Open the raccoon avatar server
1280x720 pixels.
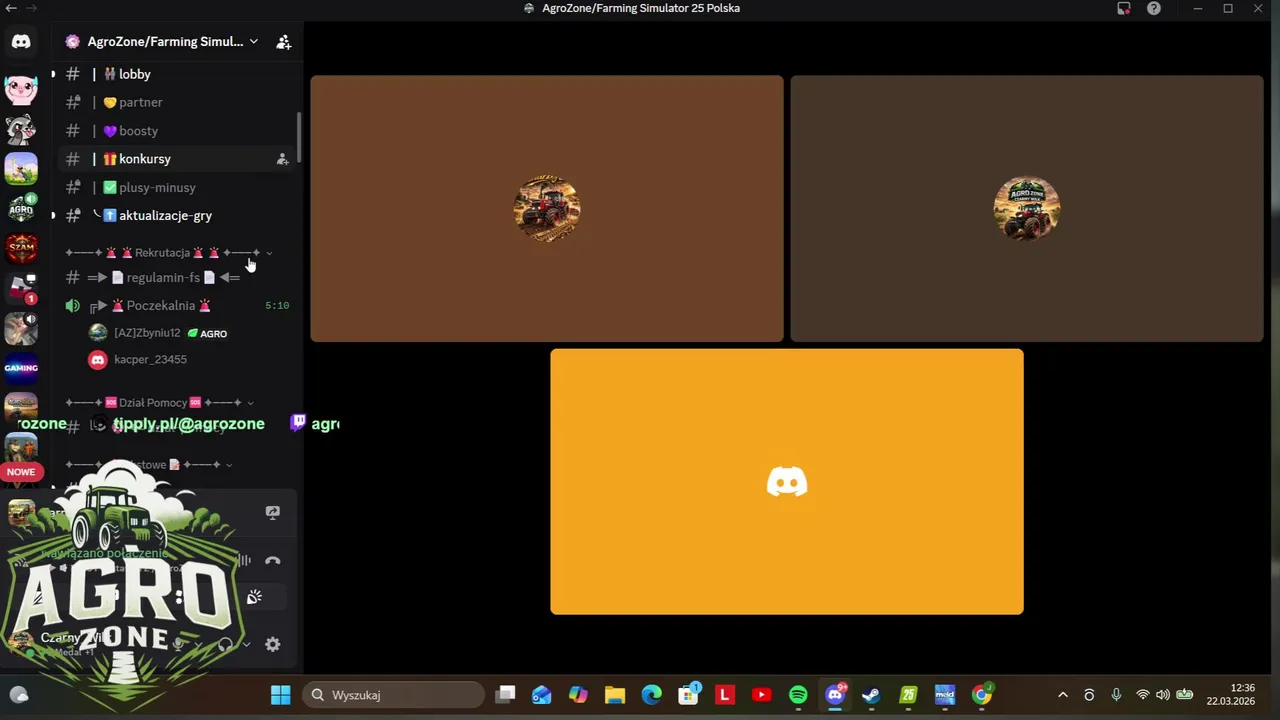pos(21,129)
